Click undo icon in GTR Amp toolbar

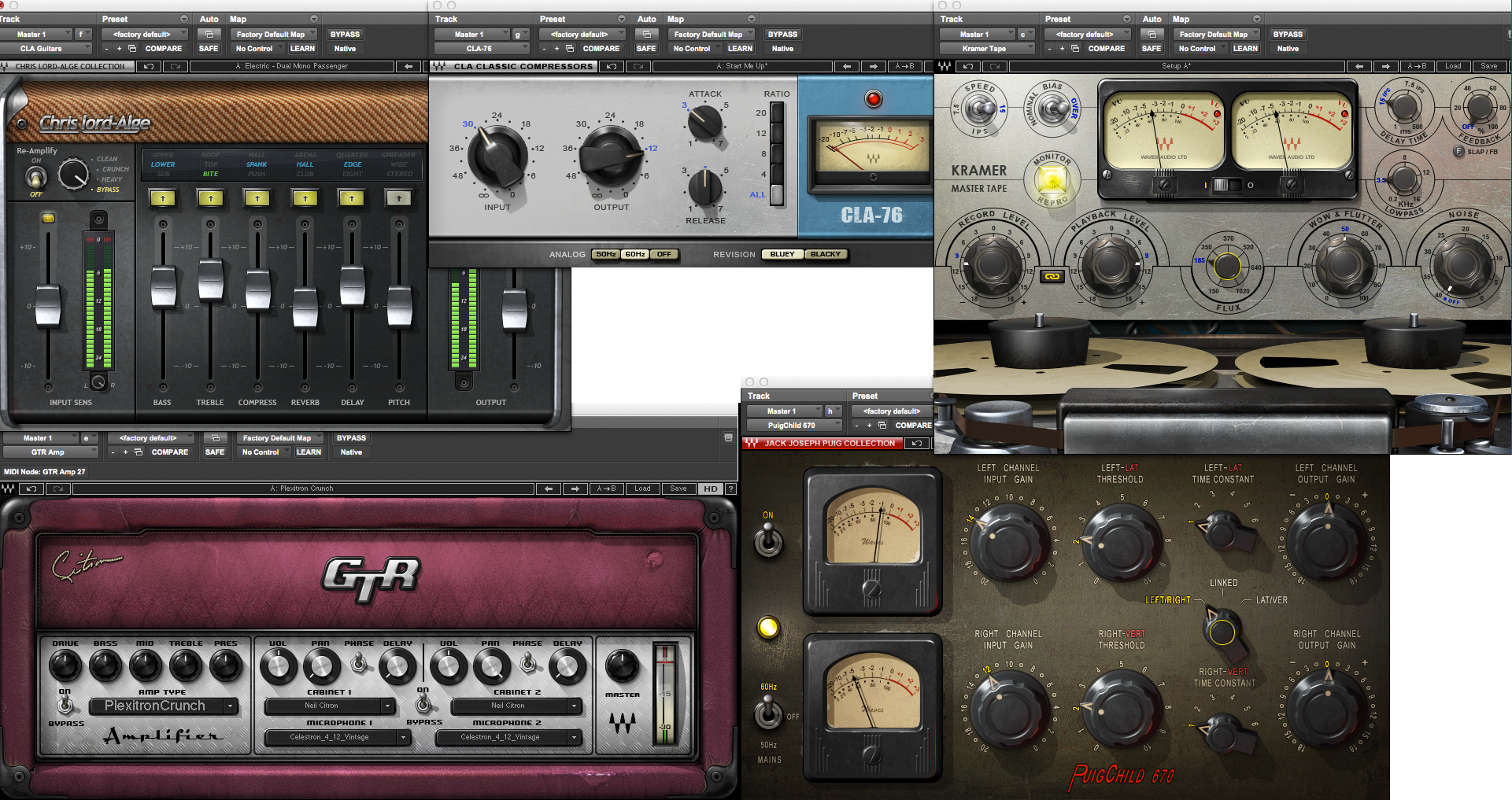[x=31, y=488]
